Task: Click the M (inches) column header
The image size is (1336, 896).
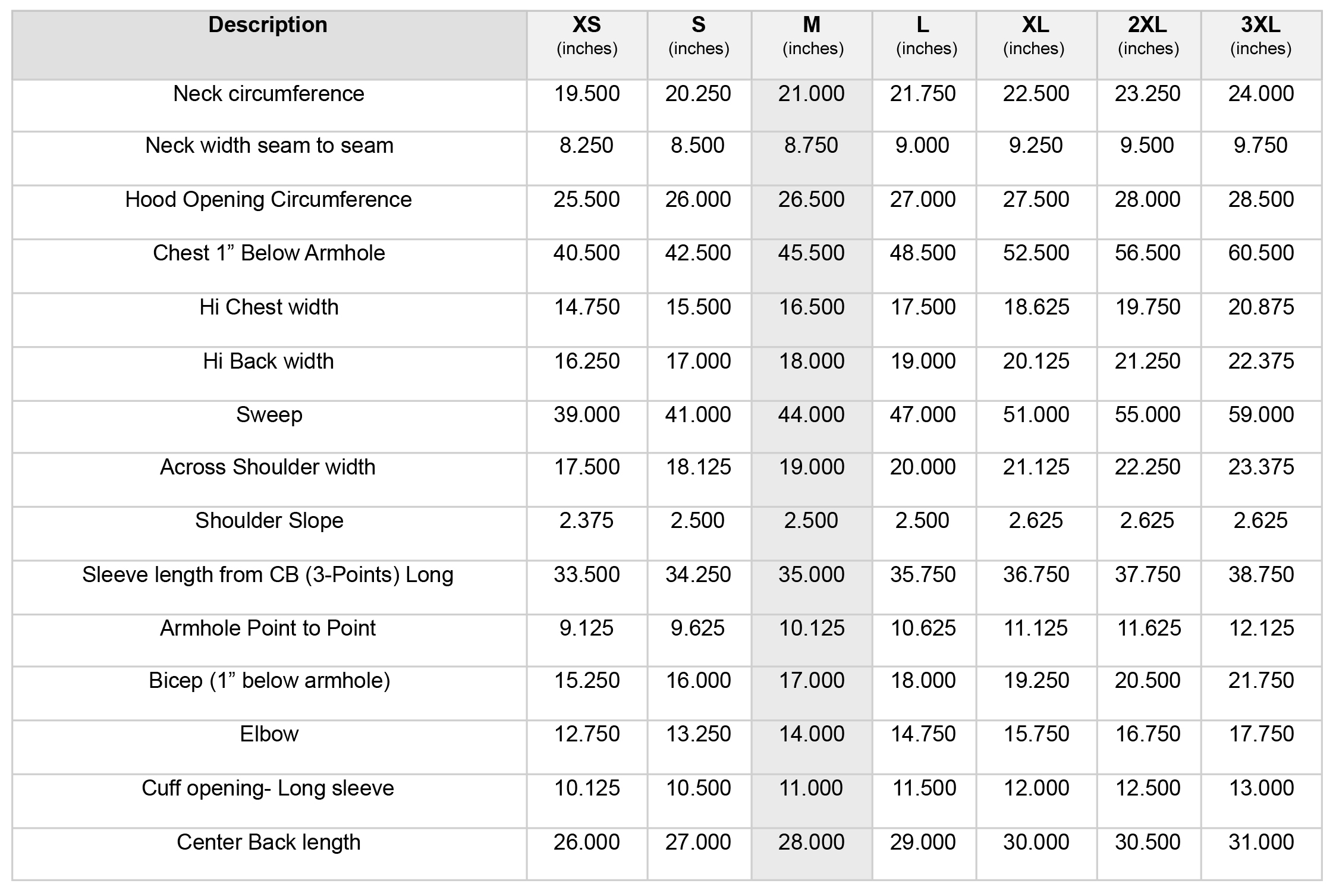Action: (812, 34)
